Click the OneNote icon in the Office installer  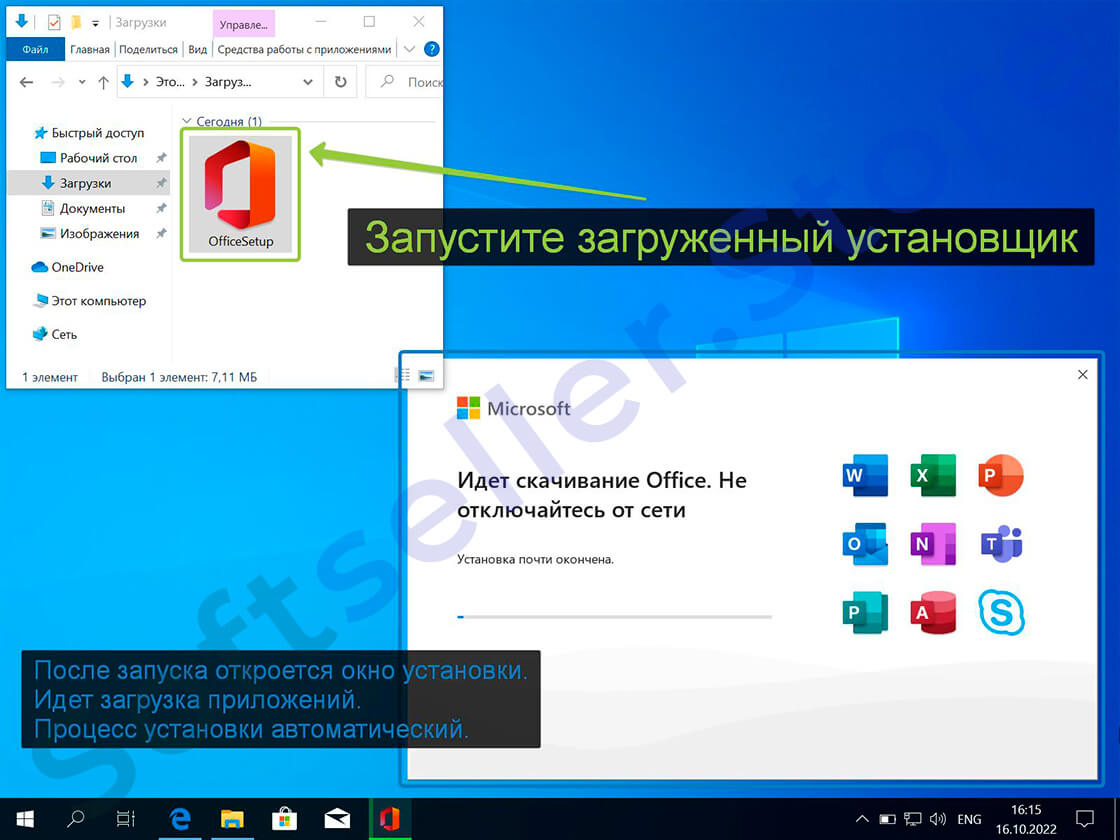coord(933,544)
